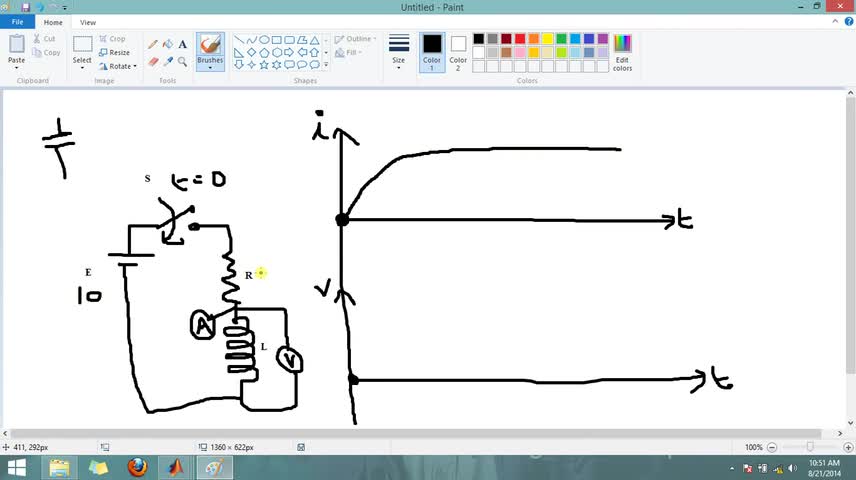Open the Select dropdown arrow
Viewport: 856px width, 480px height.
click(x=82, y=68)
